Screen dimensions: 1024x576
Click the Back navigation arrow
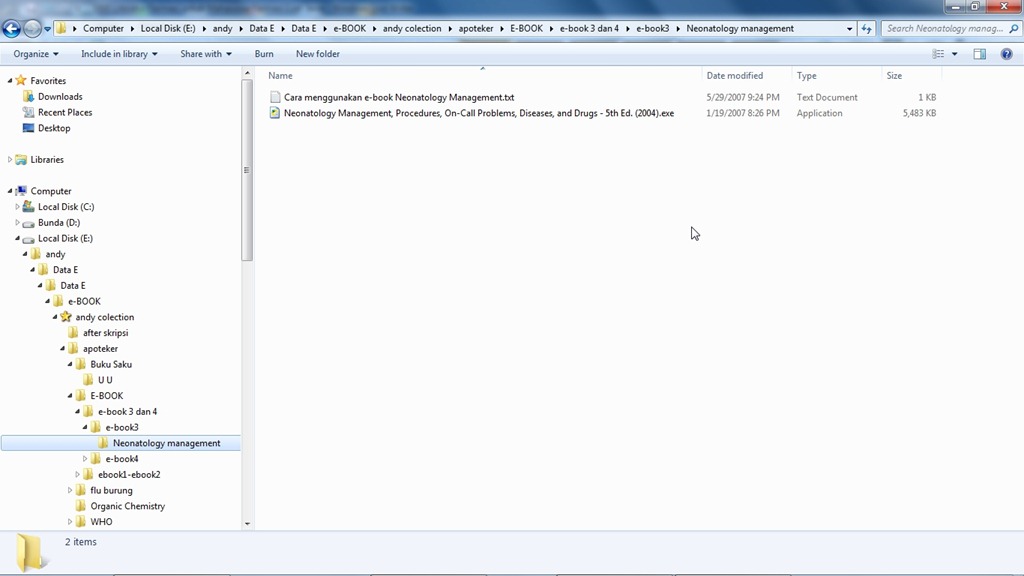pos(11,29)
